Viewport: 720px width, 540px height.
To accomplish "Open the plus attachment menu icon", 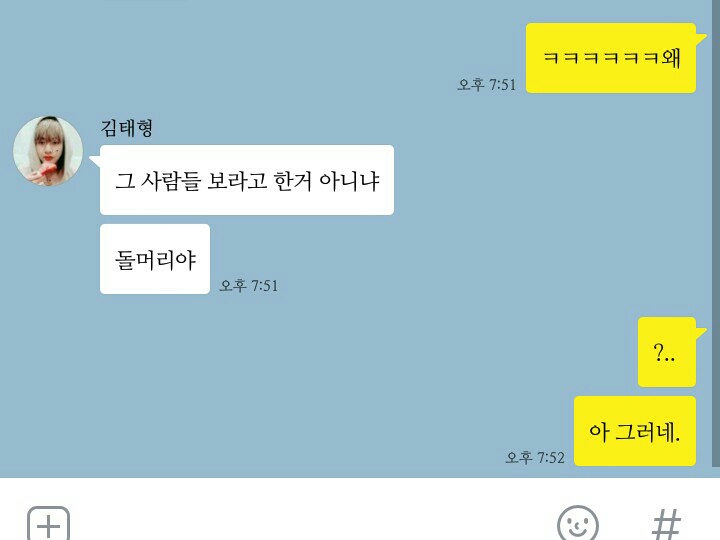I will pos(48,524).
